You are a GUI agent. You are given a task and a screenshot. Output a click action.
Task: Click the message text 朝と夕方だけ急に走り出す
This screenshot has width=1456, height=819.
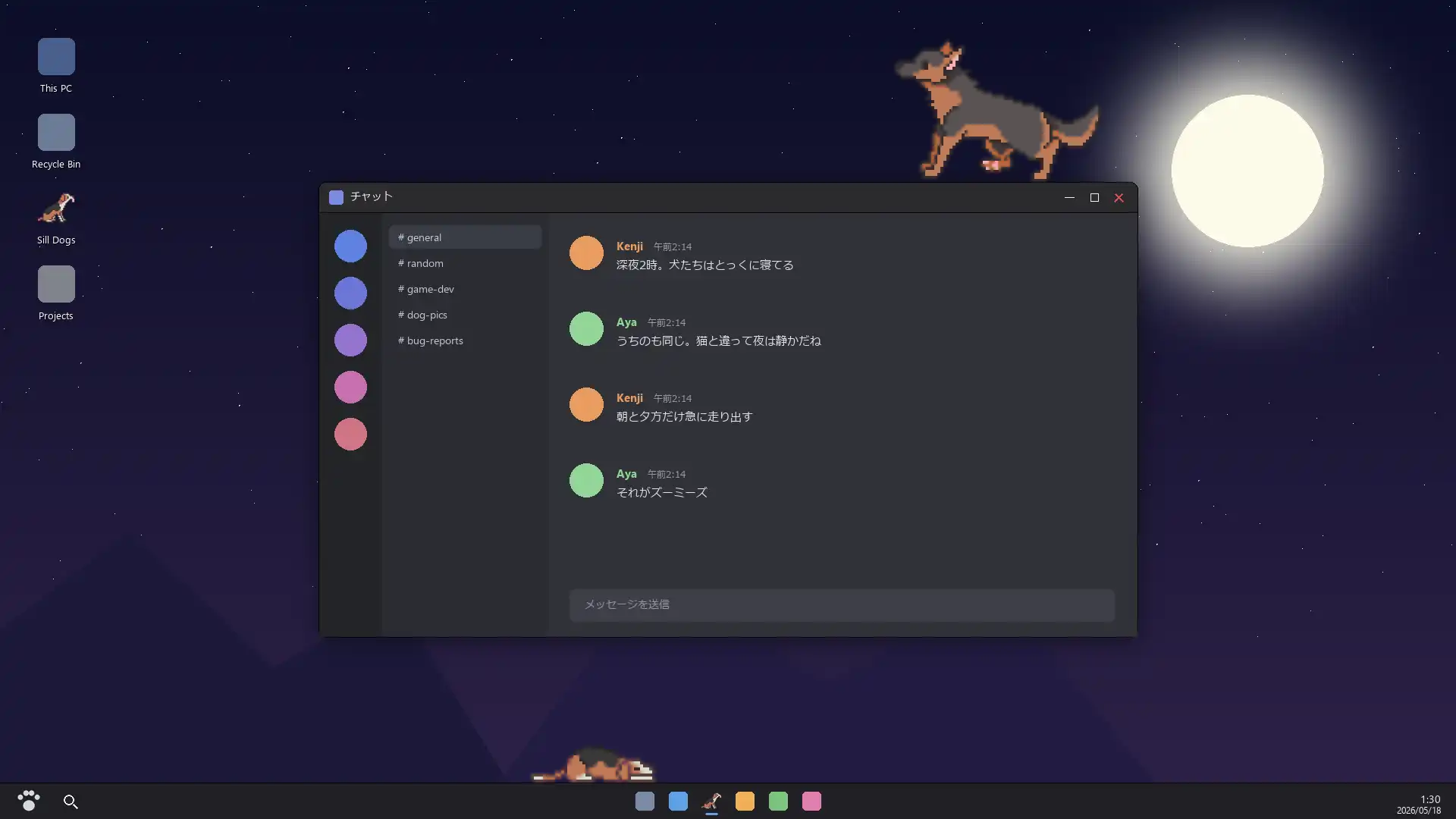[684, 417]
